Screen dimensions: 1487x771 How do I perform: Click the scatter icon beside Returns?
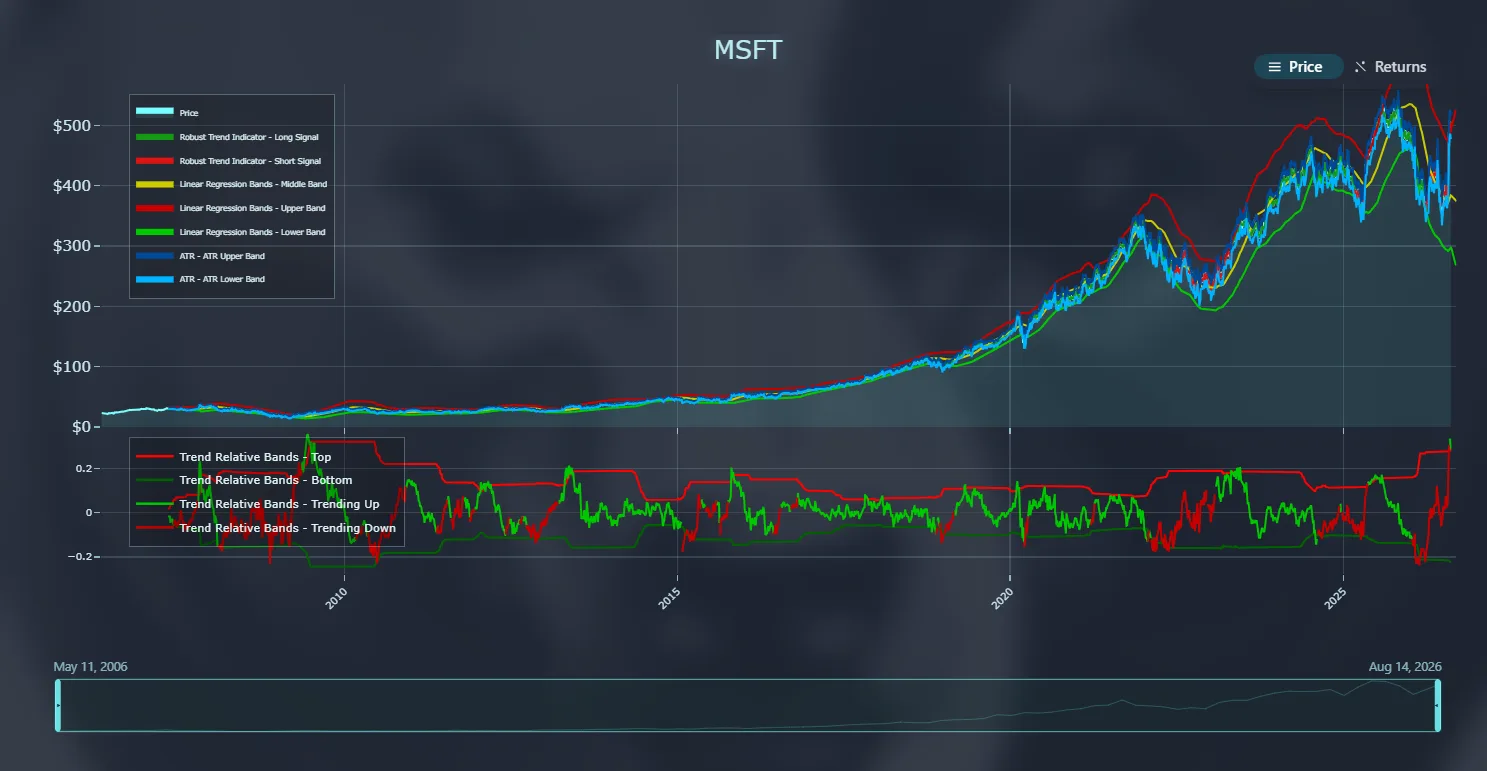[1360, 67]
